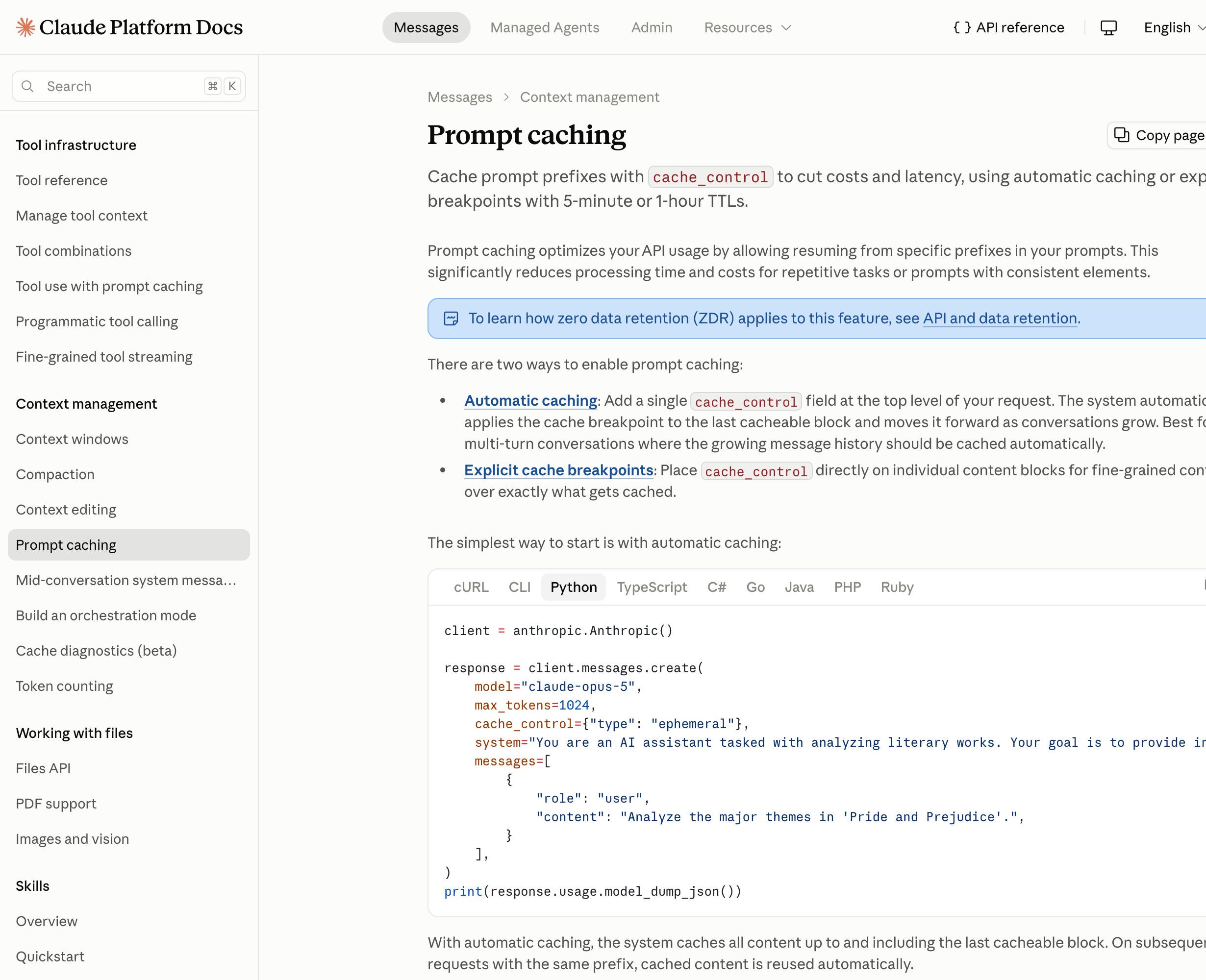
Task: Select Prompt caching in sidebar
Action: coord(129,545)
